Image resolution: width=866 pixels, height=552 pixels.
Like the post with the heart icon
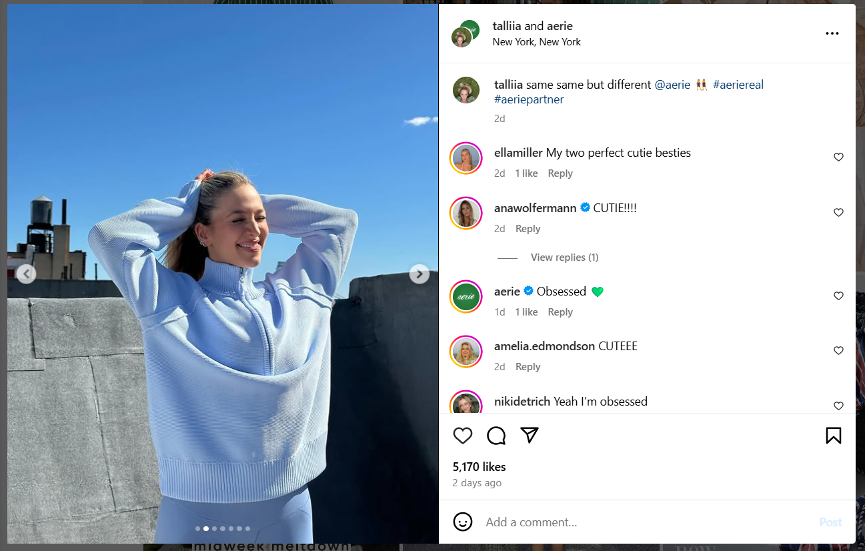click(462, 436)
